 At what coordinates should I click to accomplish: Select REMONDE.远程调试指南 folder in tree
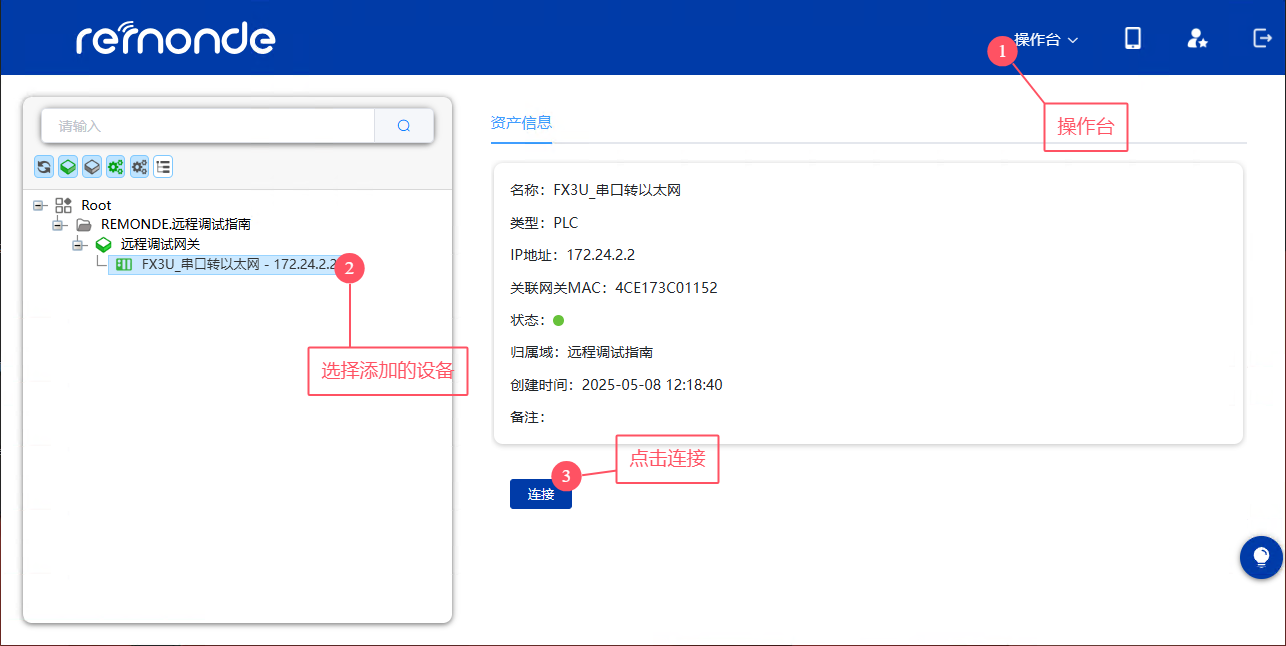(176, 225)
